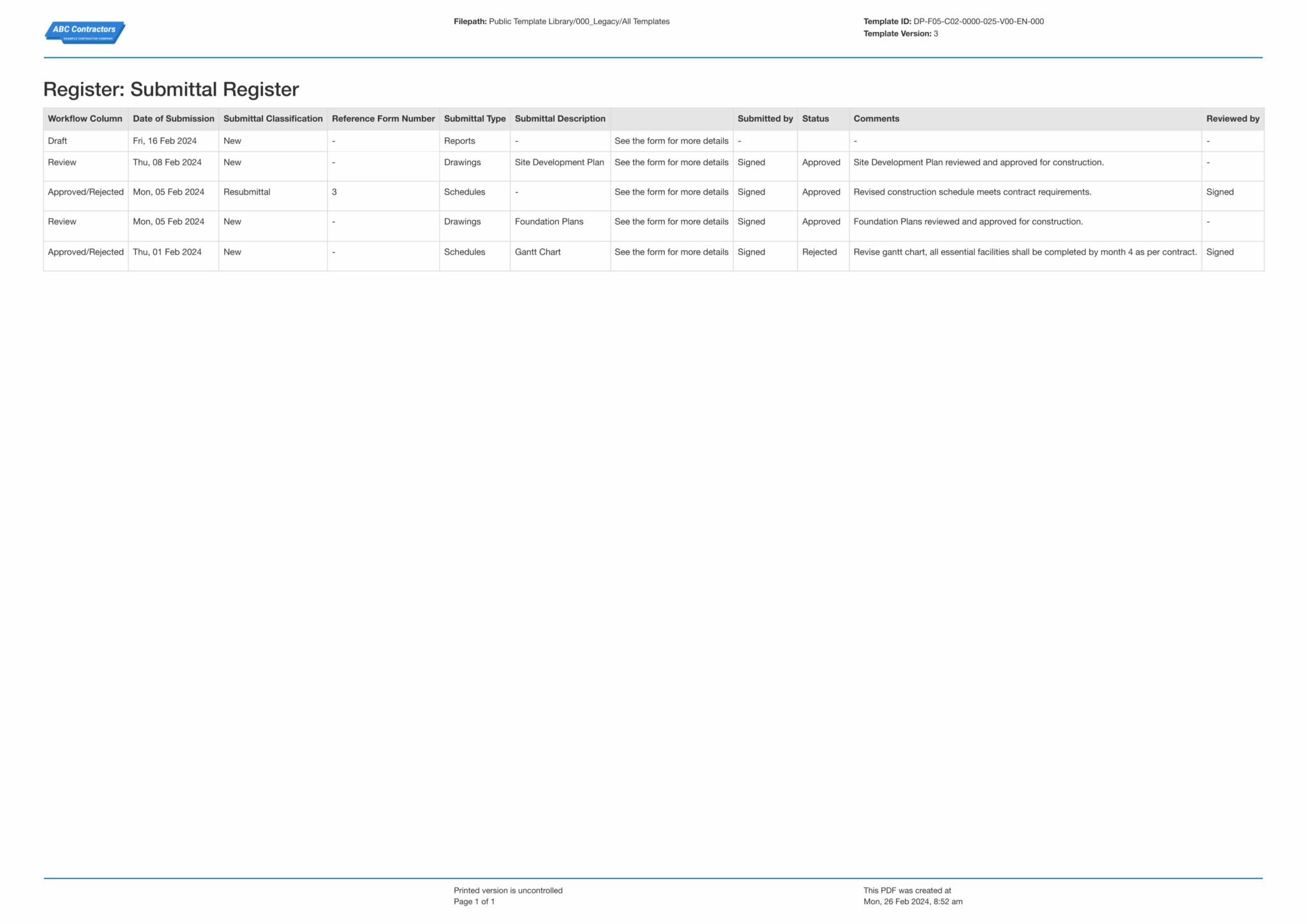Click the Date of Submission column header
Screen dimensions: 1307x924
173,118
